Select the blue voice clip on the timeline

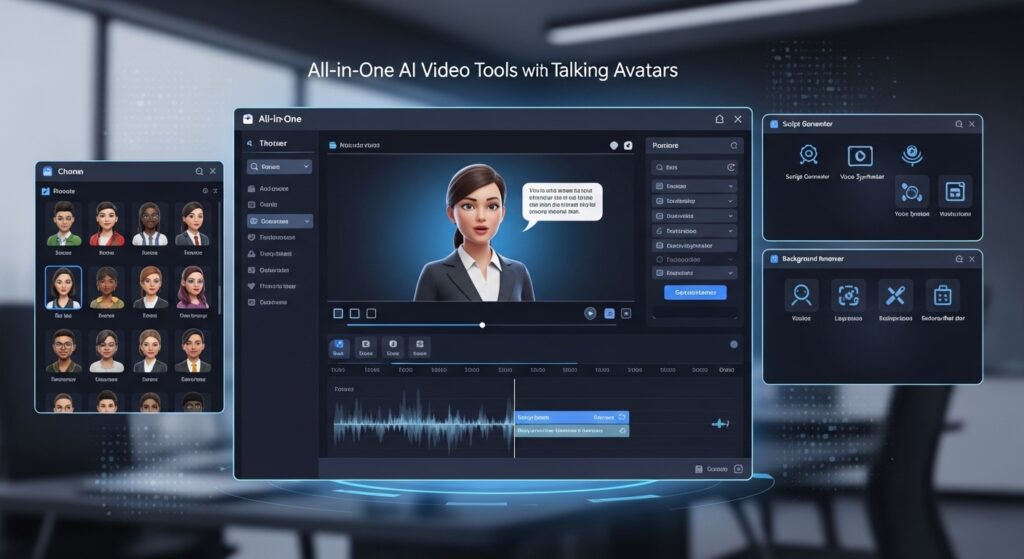[x=571, y=417]
